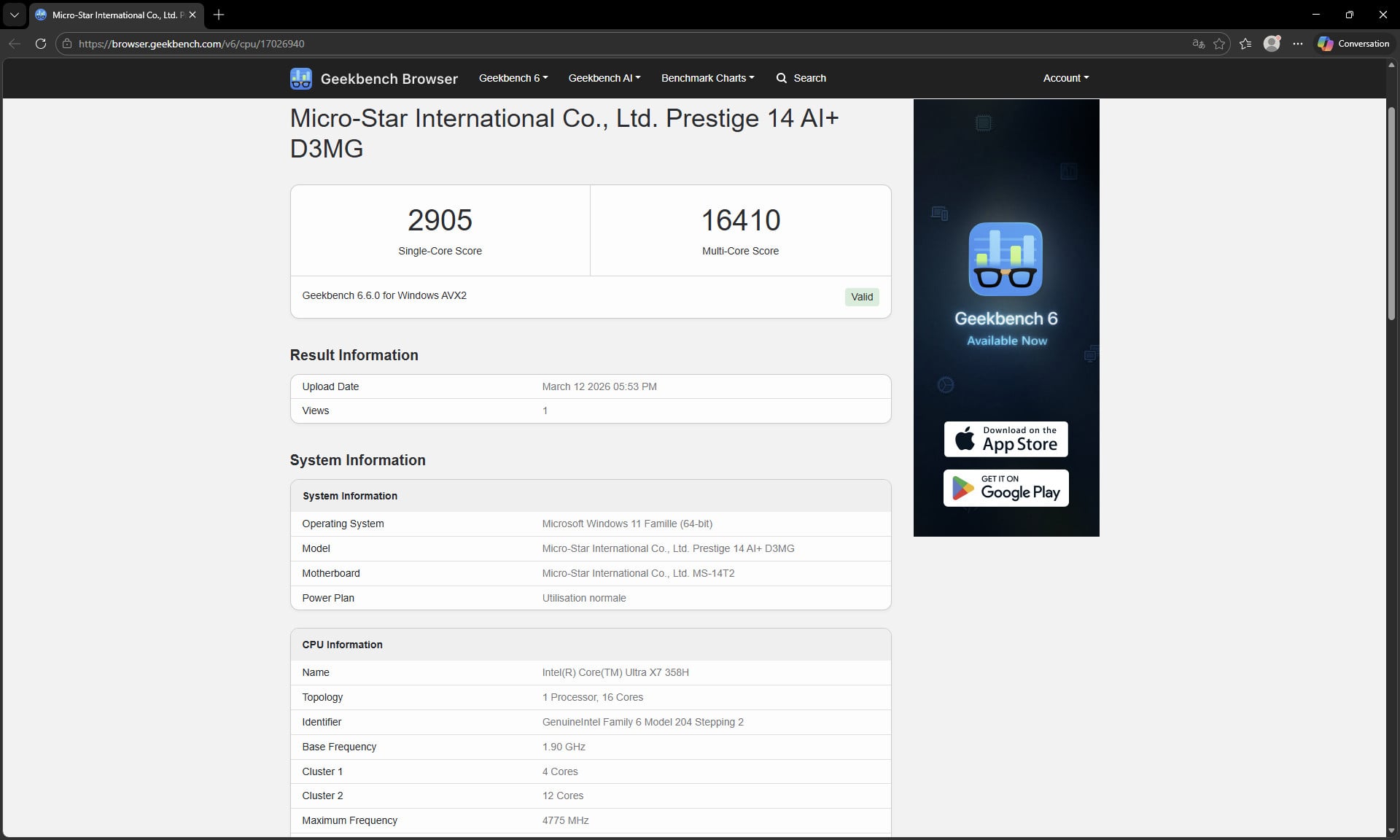1400x840 pixels.
Task: Minimize the browser window
Action: pos(1316,15)
